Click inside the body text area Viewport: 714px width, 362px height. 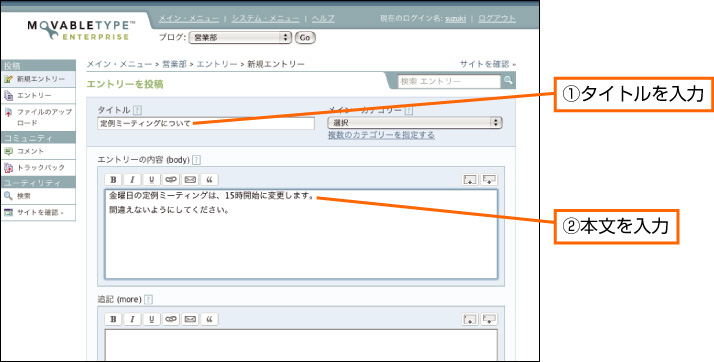click(301, 234)
